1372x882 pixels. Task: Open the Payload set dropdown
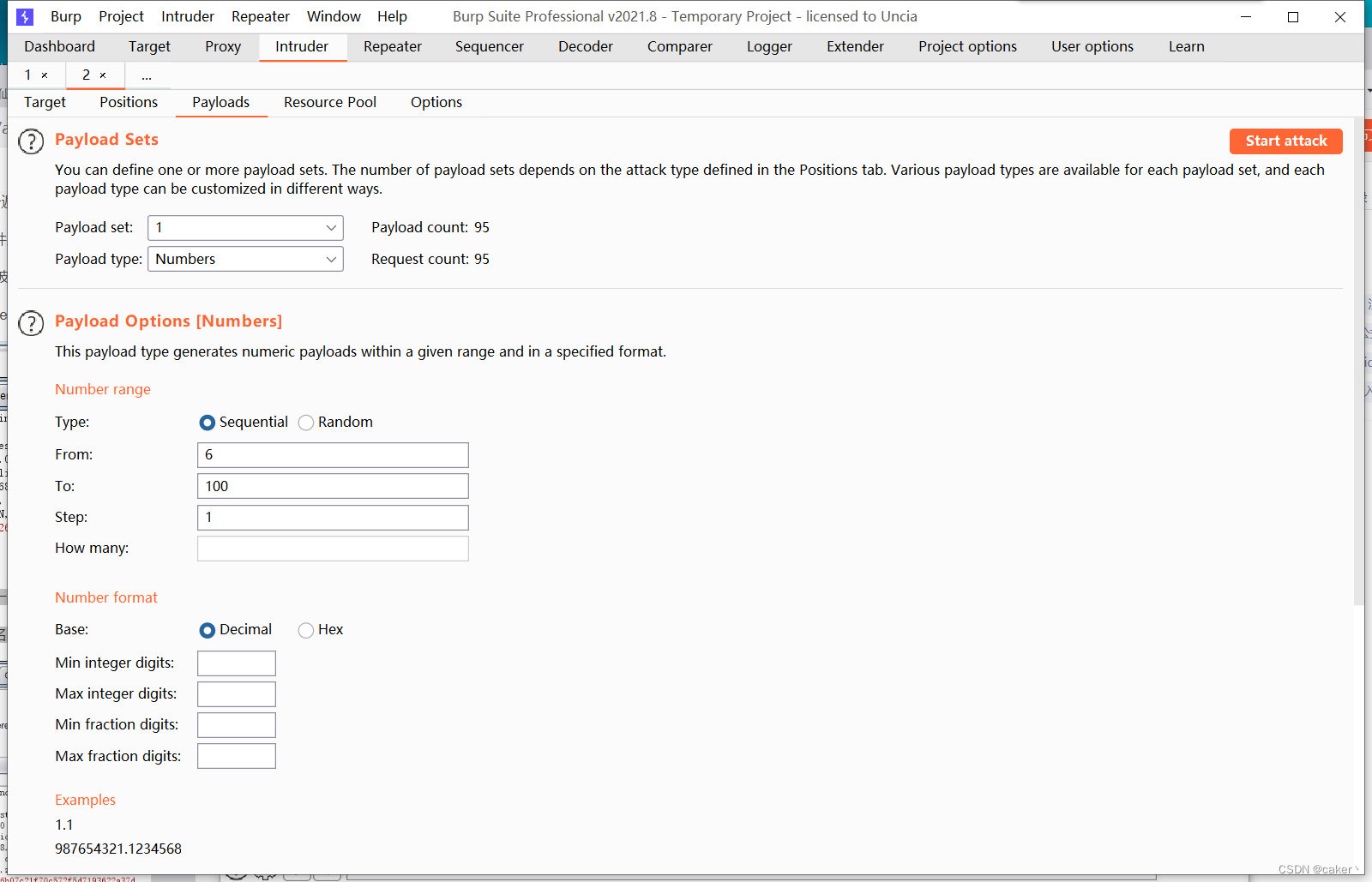coord(245,228)
